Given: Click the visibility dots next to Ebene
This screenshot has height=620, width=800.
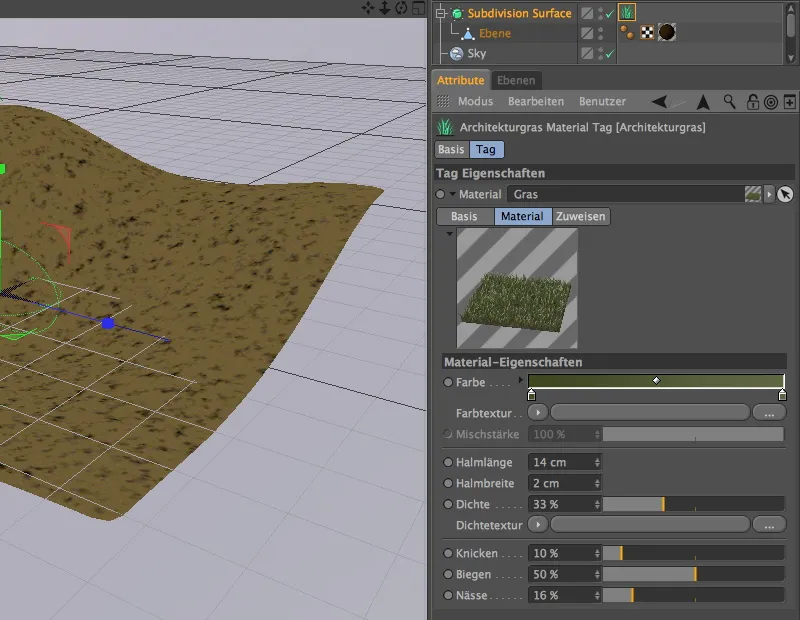Looking at the screenshot, I should (x=599, y=33).
